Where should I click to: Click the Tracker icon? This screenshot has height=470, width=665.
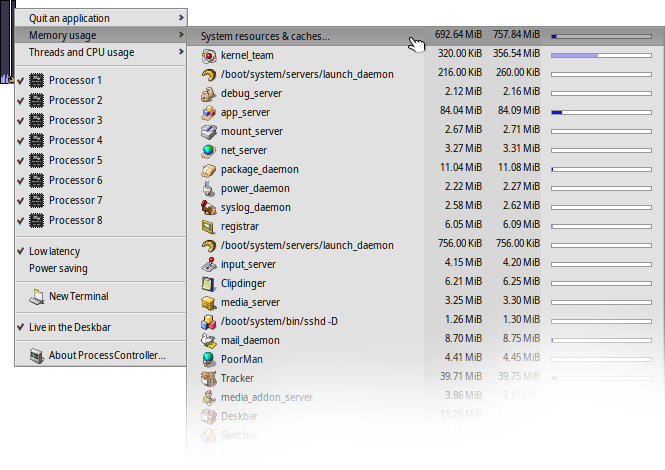pyautogui.click(x=208, y=378)
